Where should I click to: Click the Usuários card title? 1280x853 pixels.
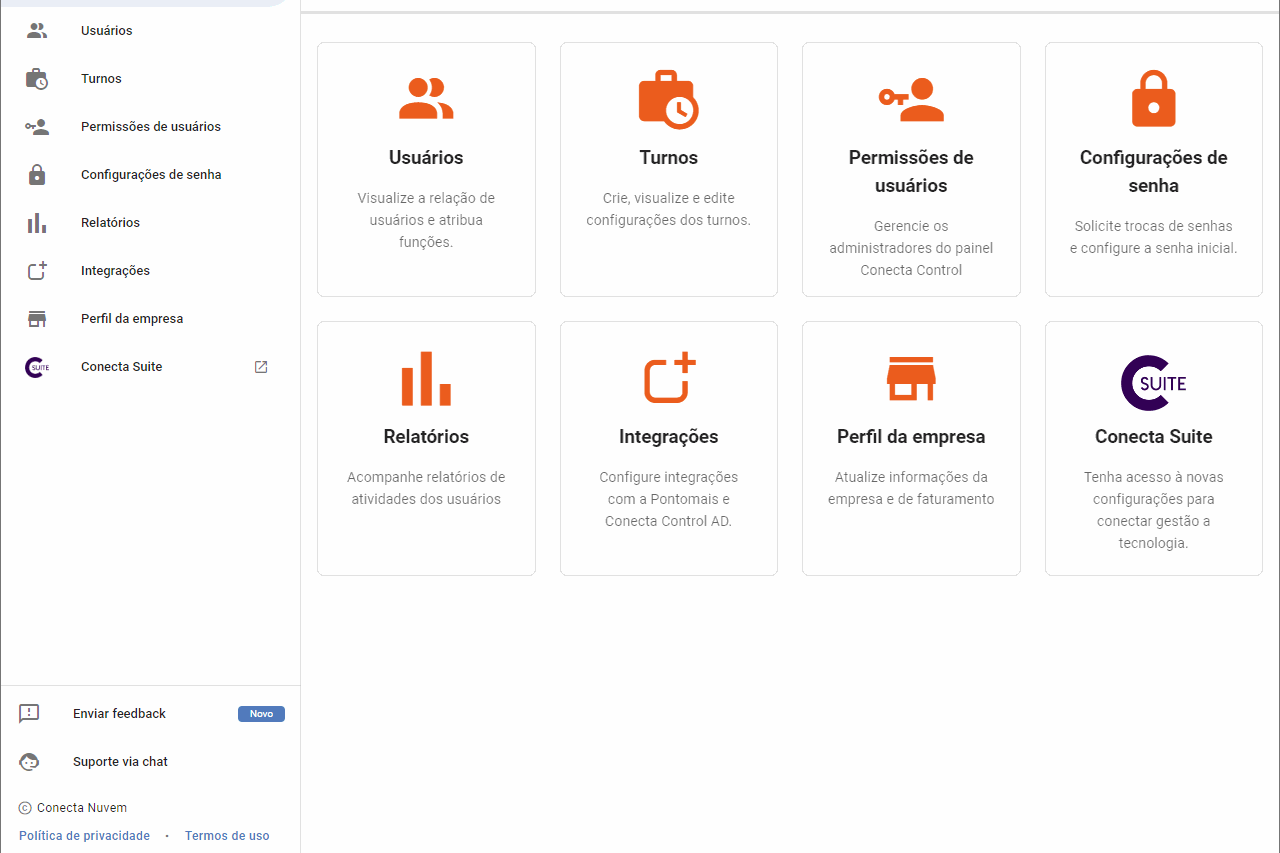point(426,158)
